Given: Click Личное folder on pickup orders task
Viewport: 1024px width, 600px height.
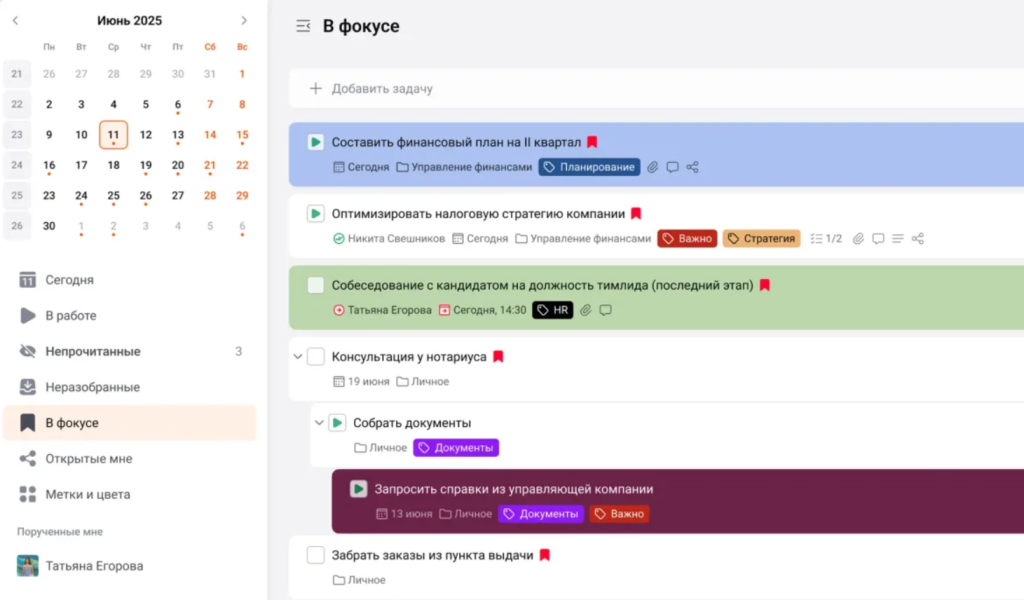Looking at the screenshot, I should [x=359, y=580].
